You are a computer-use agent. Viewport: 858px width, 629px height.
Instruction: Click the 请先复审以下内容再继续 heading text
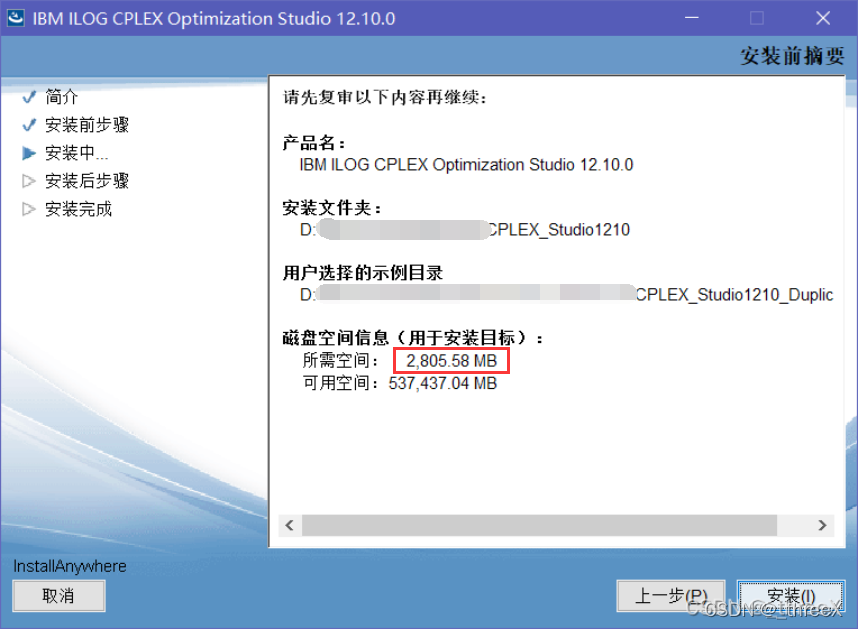385,97
